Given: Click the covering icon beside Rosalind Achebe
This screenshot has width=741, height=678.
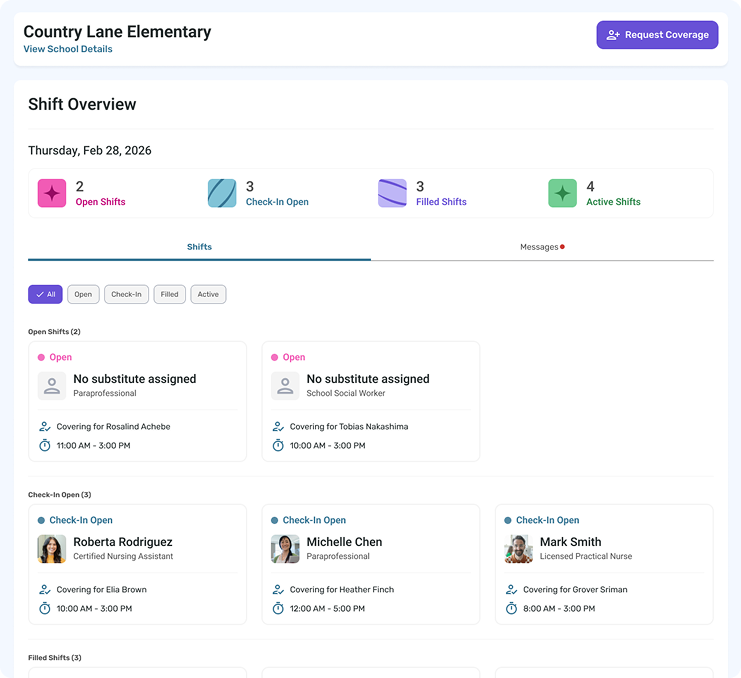Looking at the screenshot, I should pyautogui.click(x=45, y=427).
